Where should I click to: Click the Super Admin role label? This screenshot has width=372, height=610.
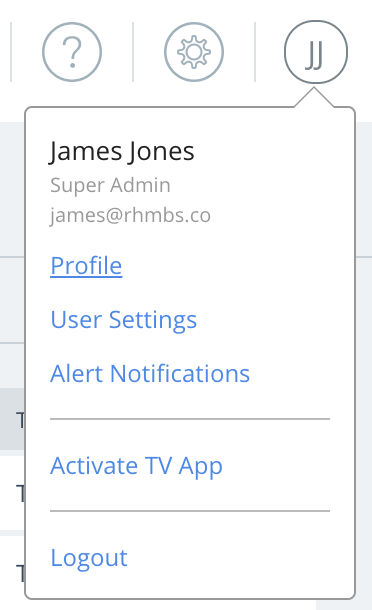[x=110, y=185]
